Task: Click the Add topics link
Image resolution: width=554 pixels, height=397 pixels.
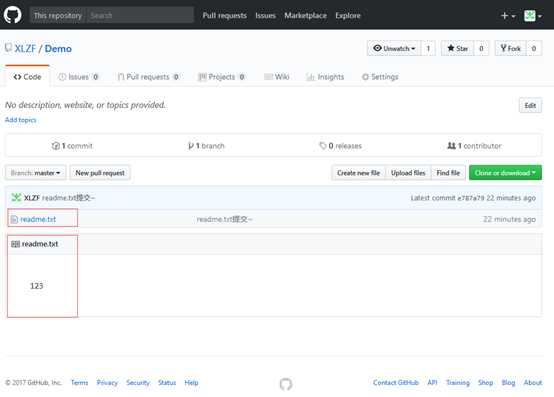Action: (20, 120)
